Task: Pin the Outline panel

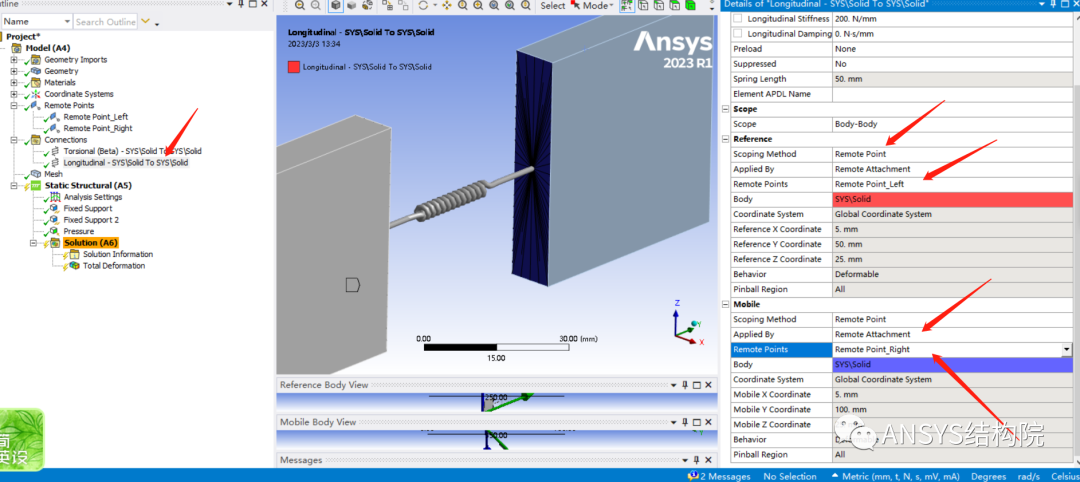Action: [240, 4]
